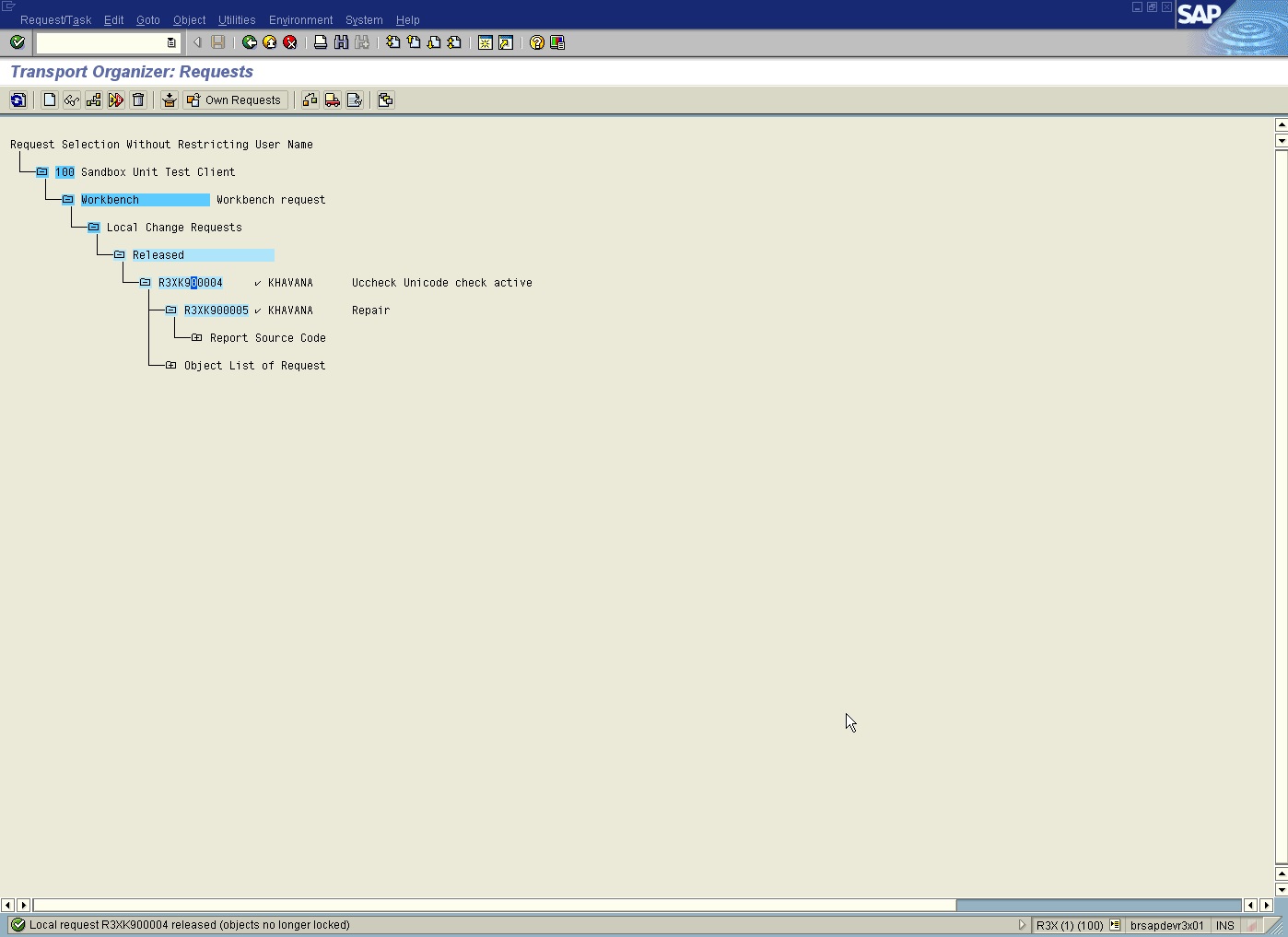
Task: Click the green Enter checkmark icon
Action: pos(17,42)
